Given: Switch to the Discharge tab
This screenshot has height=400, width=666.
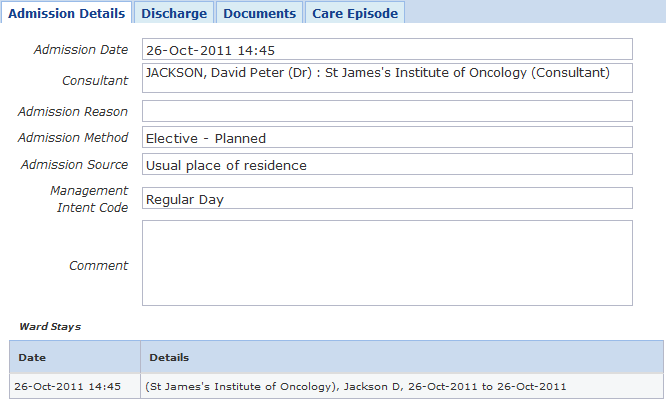Looking at the screenshot, I should pos(174,13).
